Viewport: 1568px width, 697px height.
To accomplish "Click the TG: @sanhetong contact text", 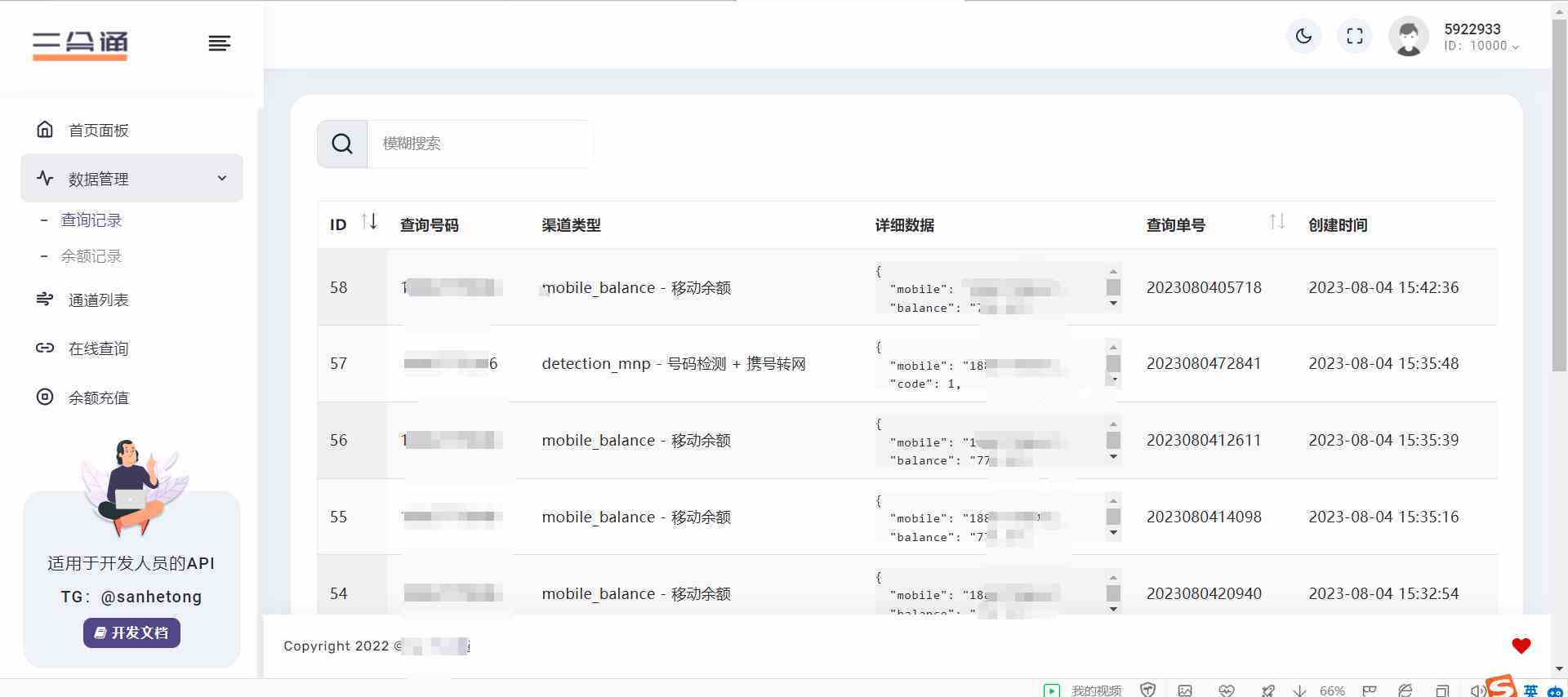I will (131, 597).
